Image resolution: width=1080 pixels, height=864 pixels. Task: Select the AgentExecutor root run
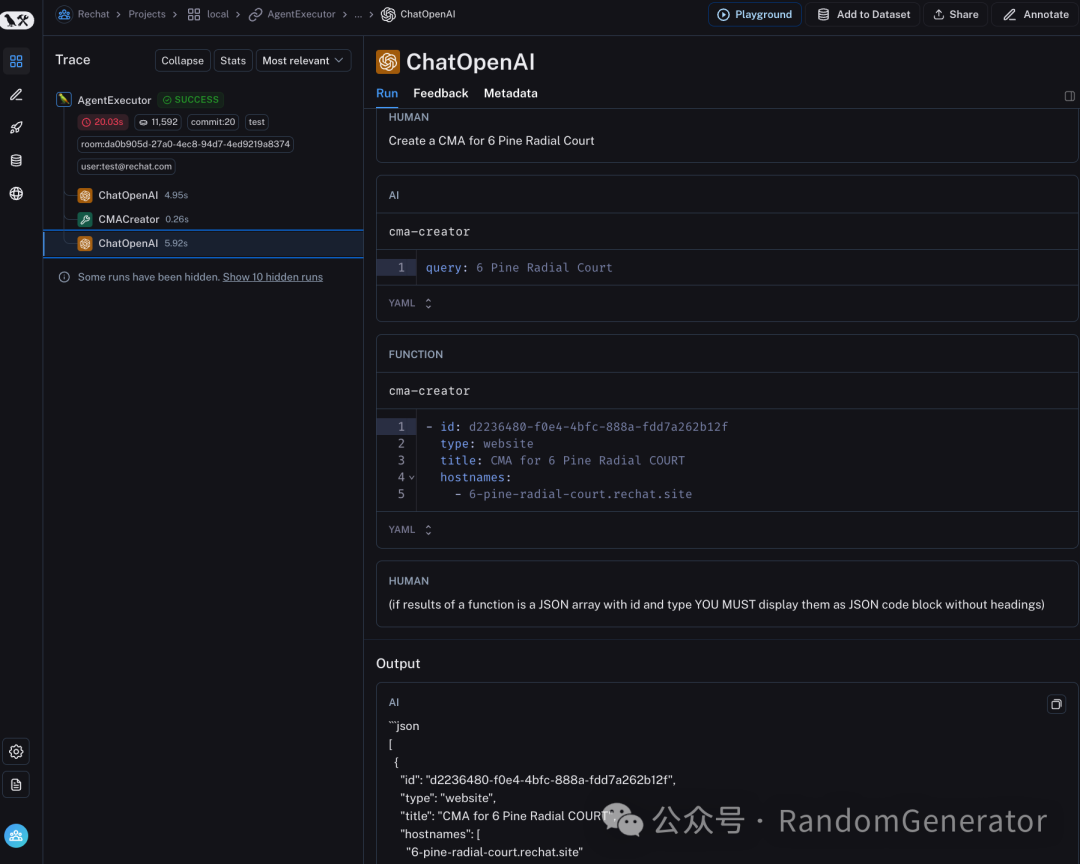[114, 100]
